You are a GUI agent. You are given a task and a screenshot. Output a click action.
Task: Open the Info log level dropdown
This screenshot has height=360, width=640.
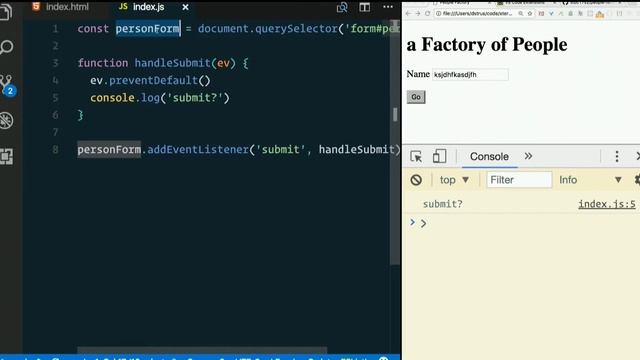coord(590,180)
